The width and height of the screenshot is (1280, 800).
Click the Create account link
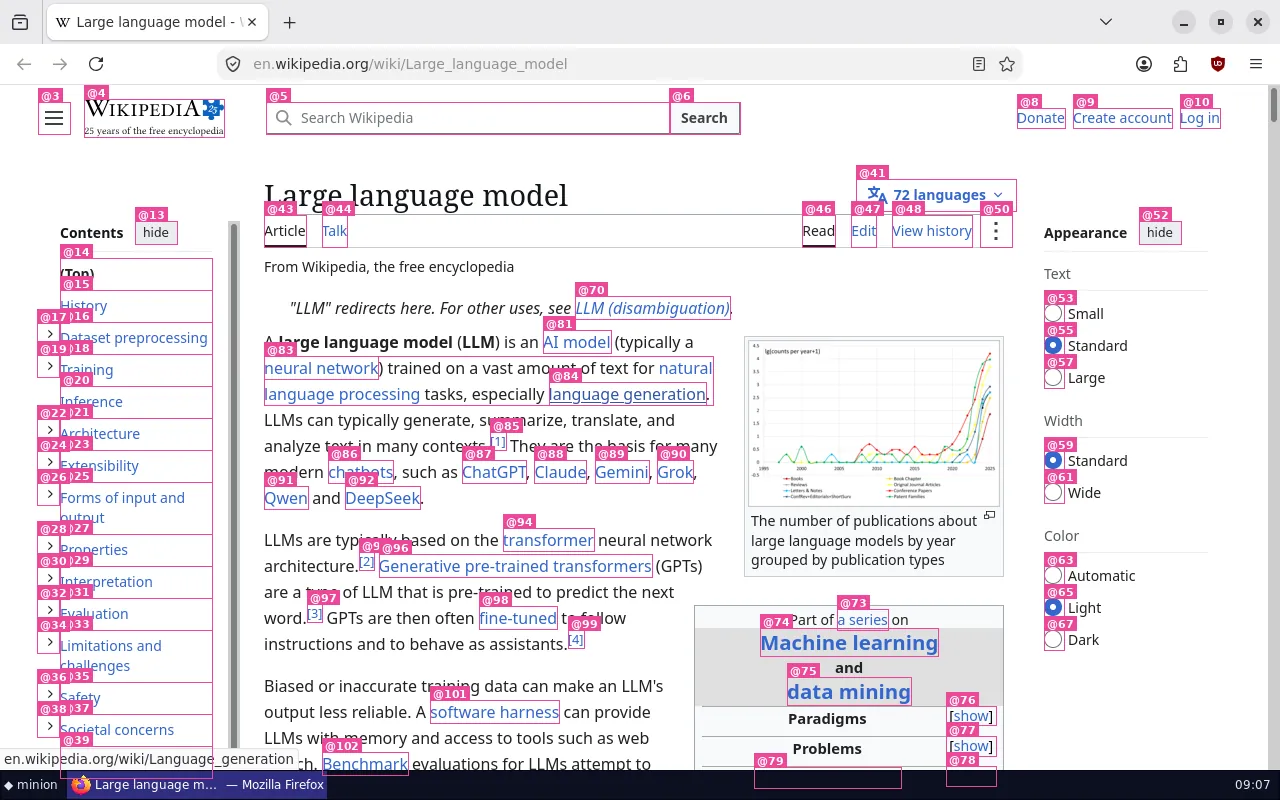pos(1122,118)
